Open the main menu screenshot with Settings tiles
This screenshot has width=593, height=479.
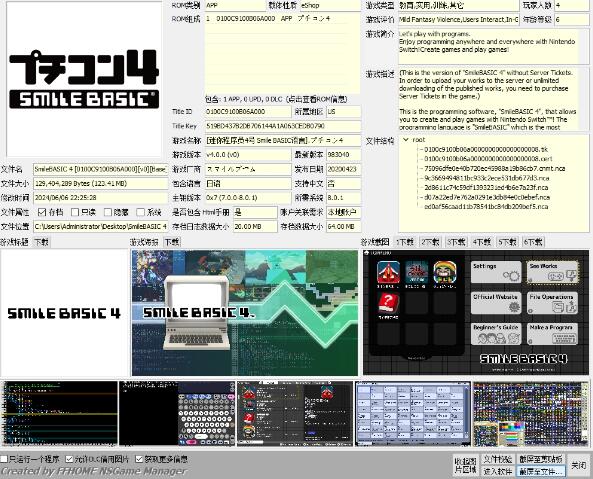pyautogui.click(x=476, y=312)
